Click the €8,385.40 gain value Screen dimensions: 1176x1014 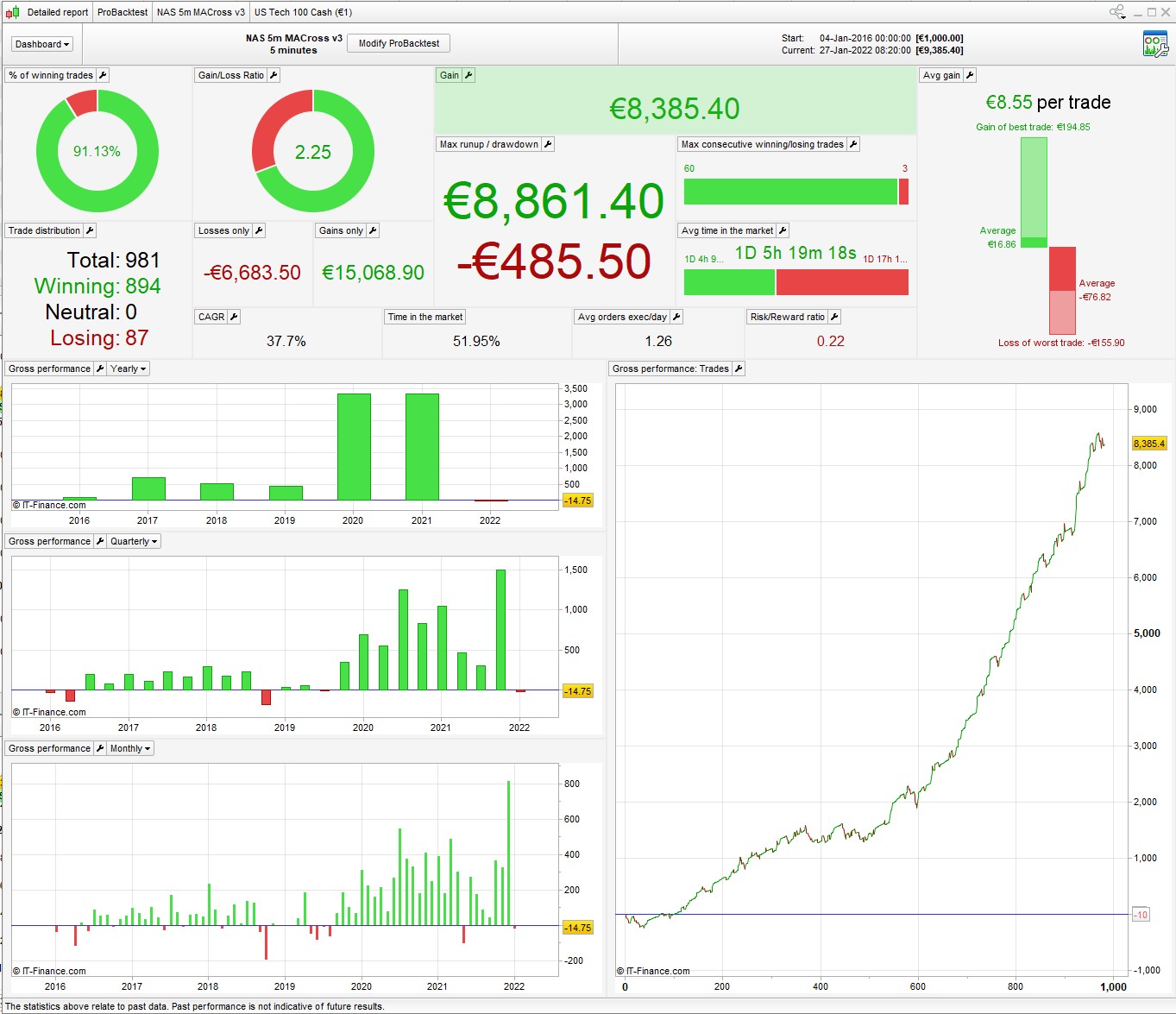tap(675, 109)
